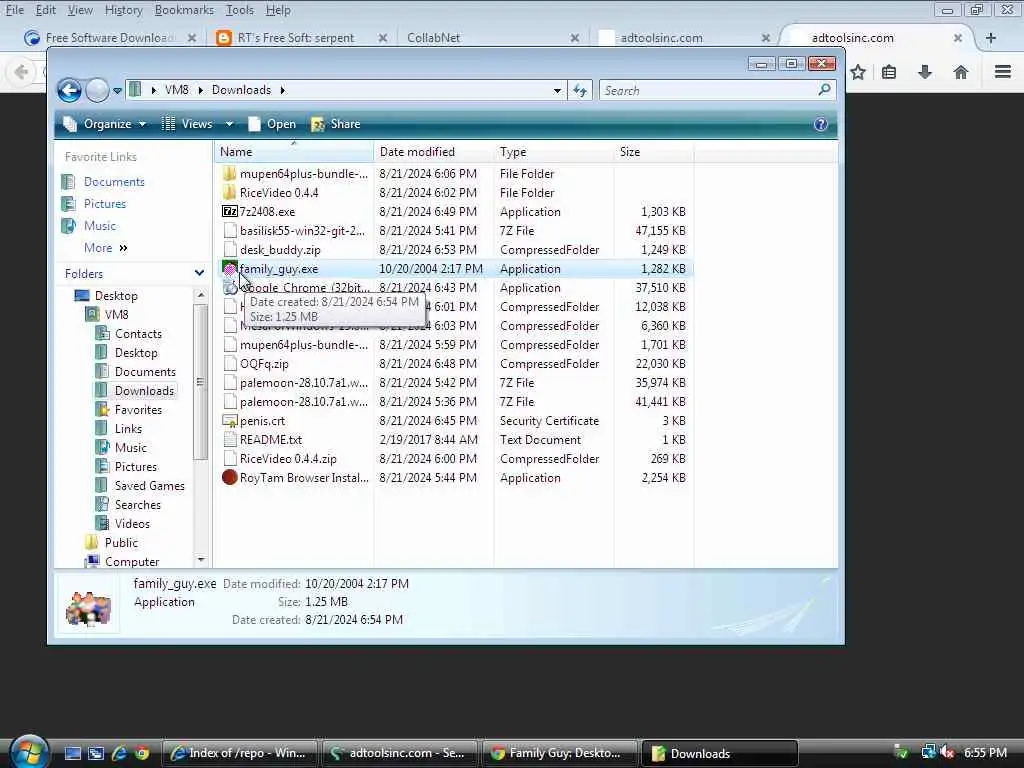Collapse the Folders pane chevron
This screenshot has height=768, width=1024.
click(199, 273)
